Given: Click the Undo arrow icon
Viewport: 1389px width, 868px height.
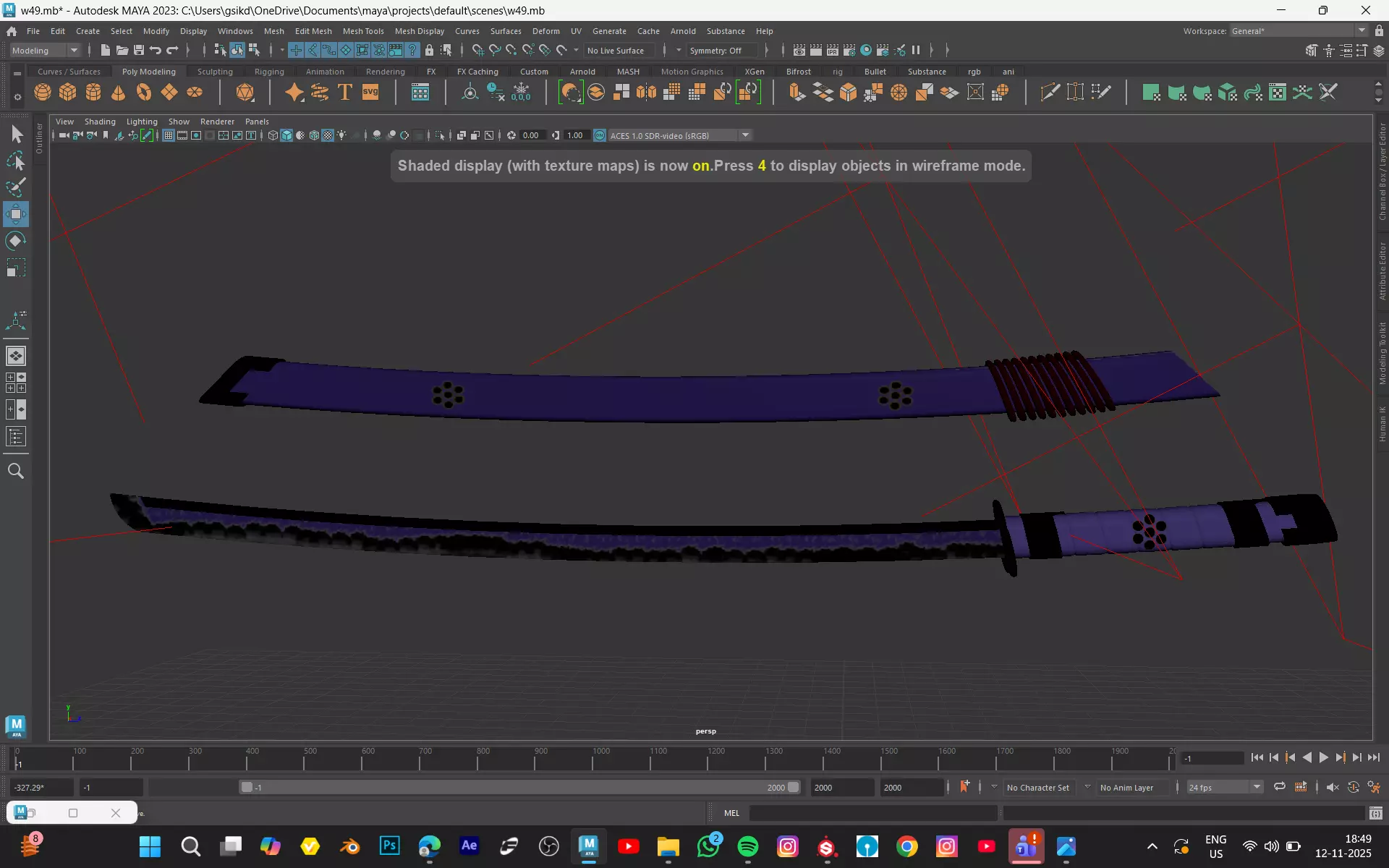Looking at the screenshot, I should pyautogui.click(x=156, y=50).
